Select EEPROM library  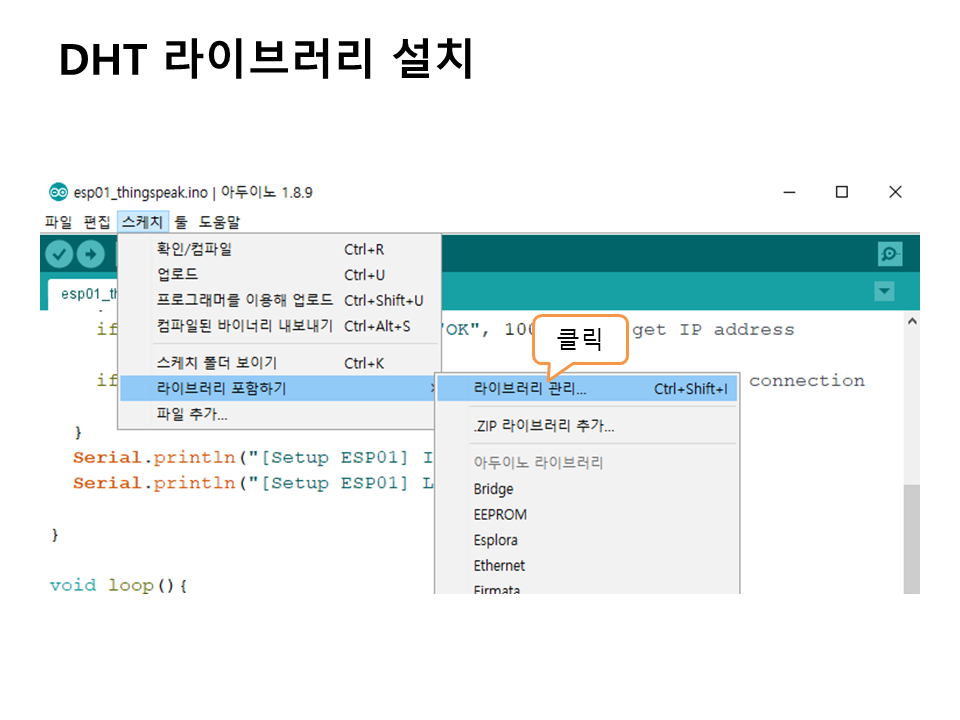tap(587, 515)
